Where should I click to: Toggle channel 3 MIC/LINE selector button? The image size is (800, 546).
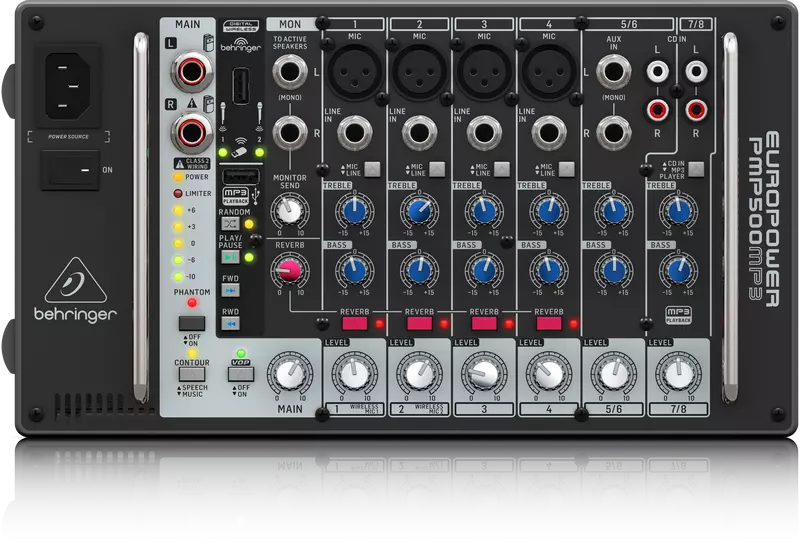point(502,169)
